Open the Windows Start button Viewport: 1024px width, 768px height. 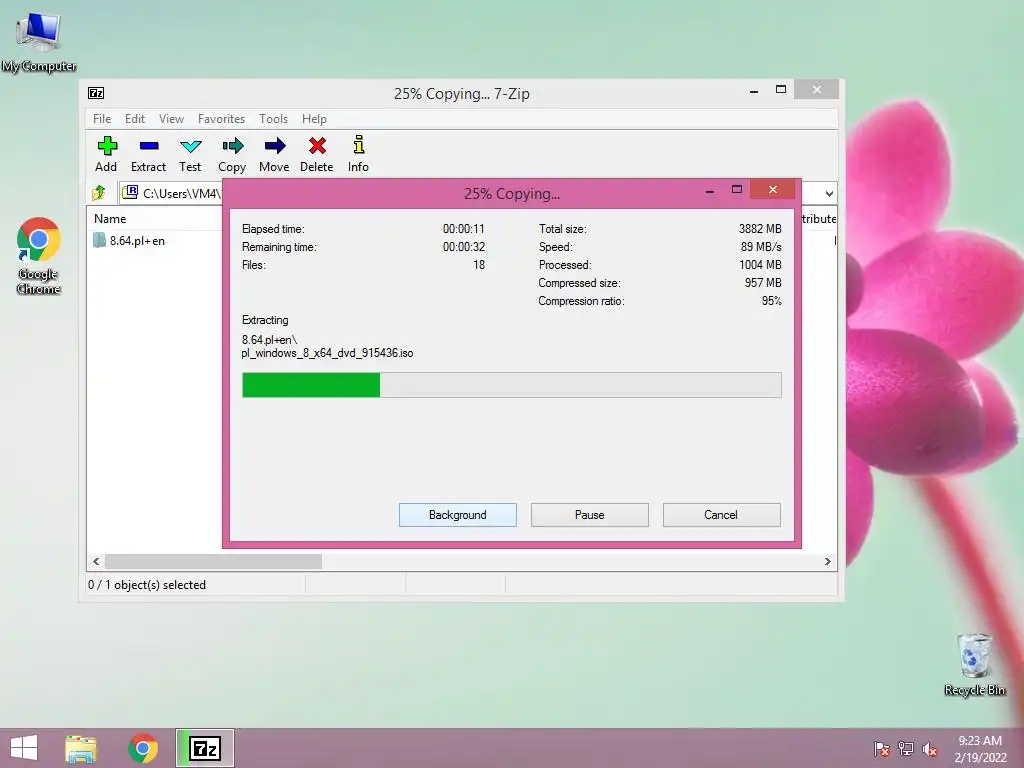(24, 748)
